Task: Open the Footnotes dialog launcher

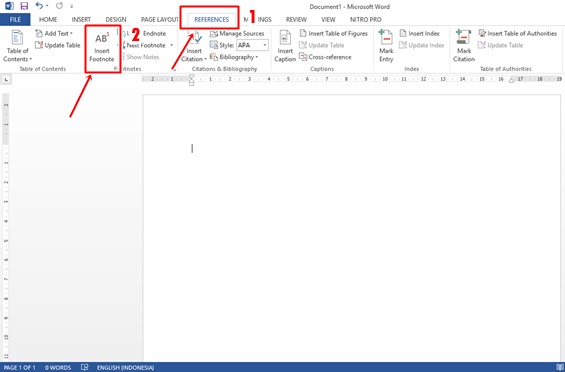Action: [x=174, y=69]
